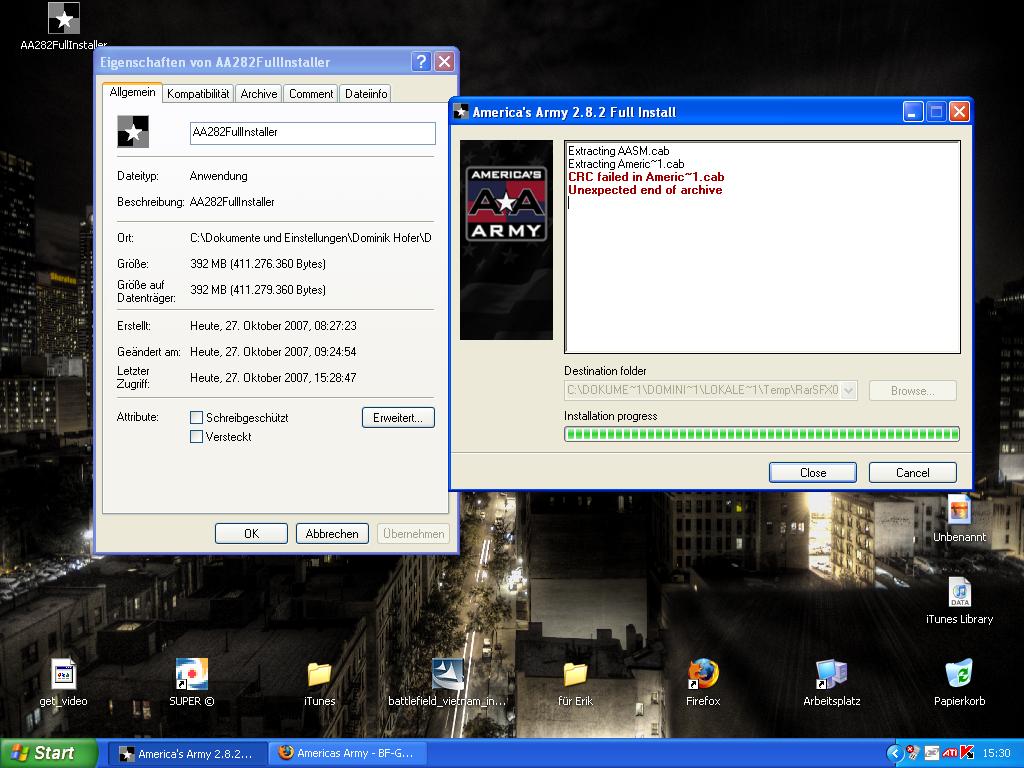Click the disconnected network tray icon

(x=914, y=753)
